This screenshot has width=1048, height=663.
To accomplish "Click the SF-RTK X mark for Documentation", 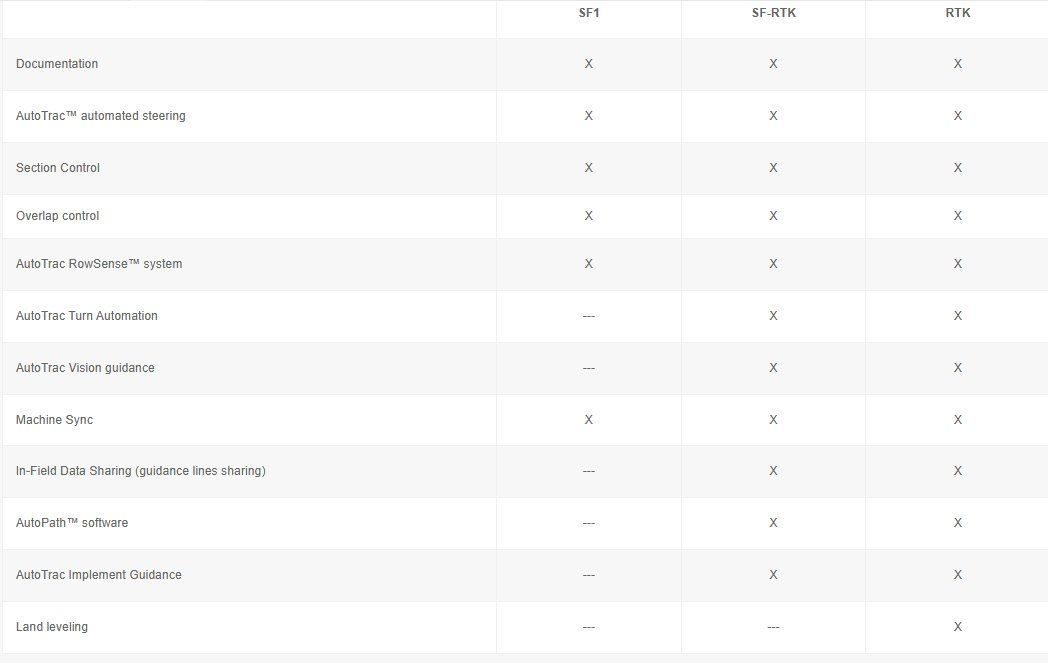I will (x=773, y=64).
